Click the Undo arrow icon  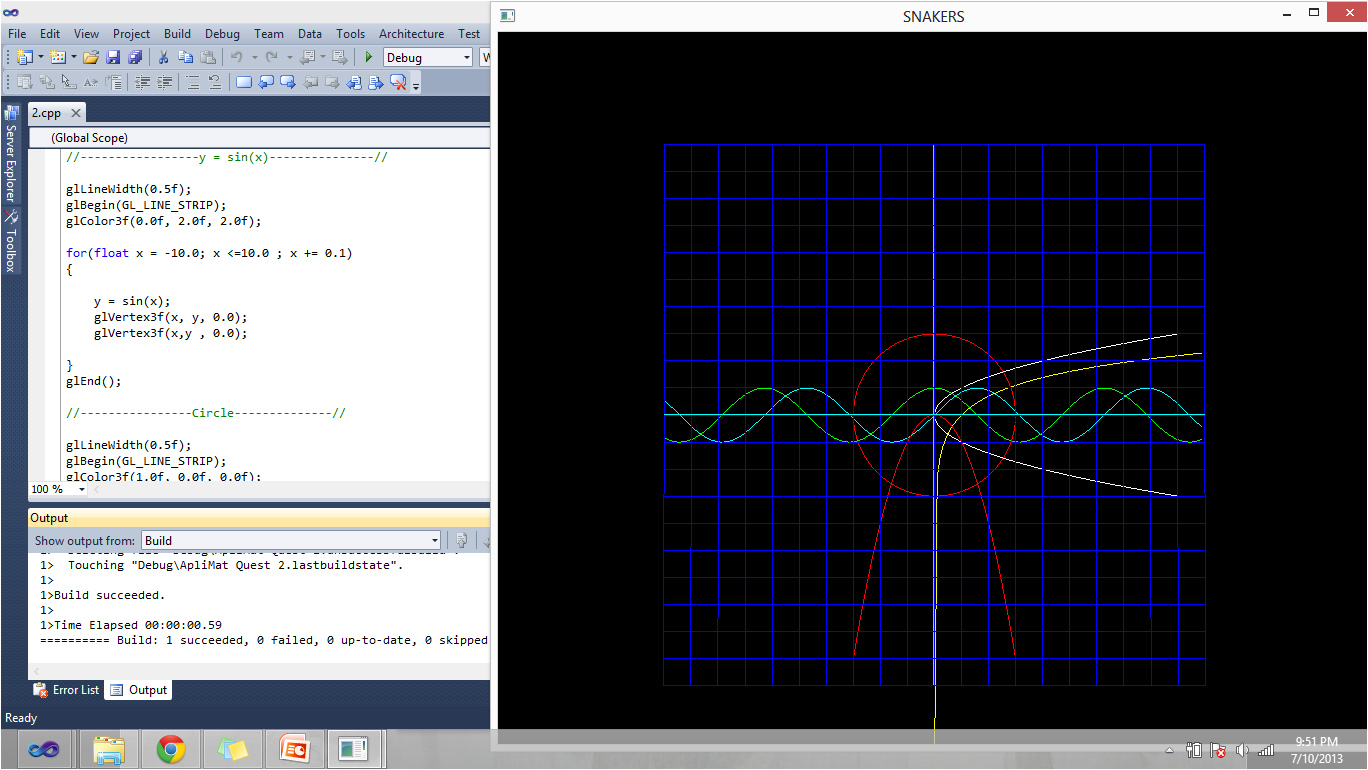[x=236, y=57]
